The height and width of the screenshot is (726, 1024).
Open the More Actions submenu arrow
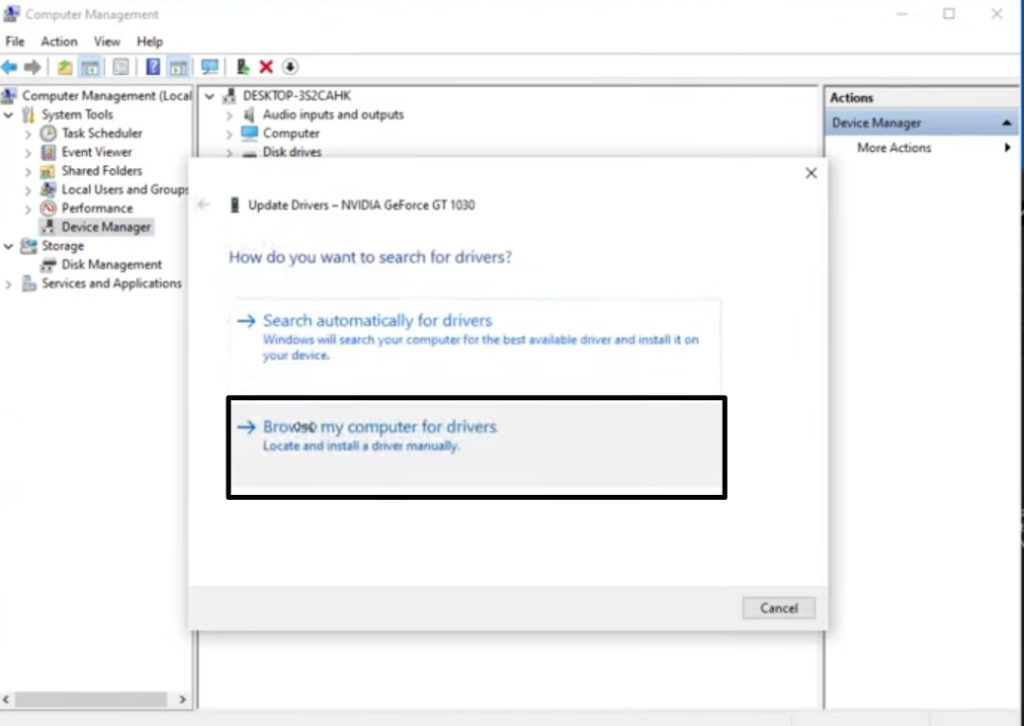[x=1007, y=148]
